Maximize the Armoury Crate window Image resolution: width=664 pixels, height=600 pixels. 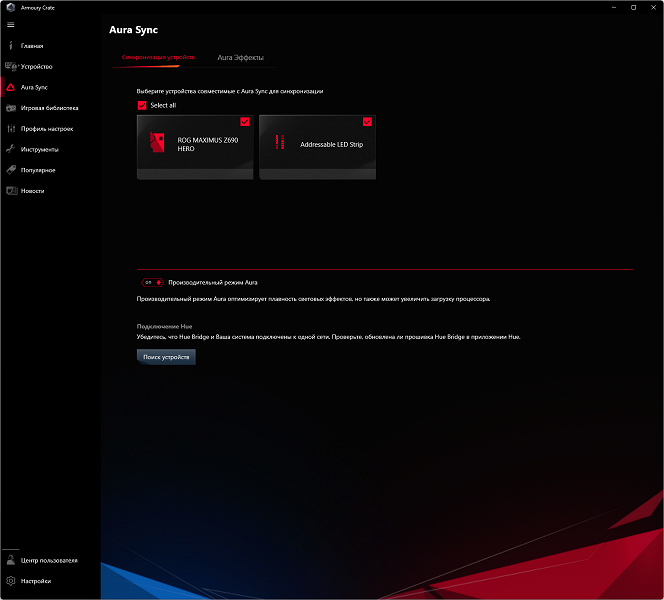(634, 8)
